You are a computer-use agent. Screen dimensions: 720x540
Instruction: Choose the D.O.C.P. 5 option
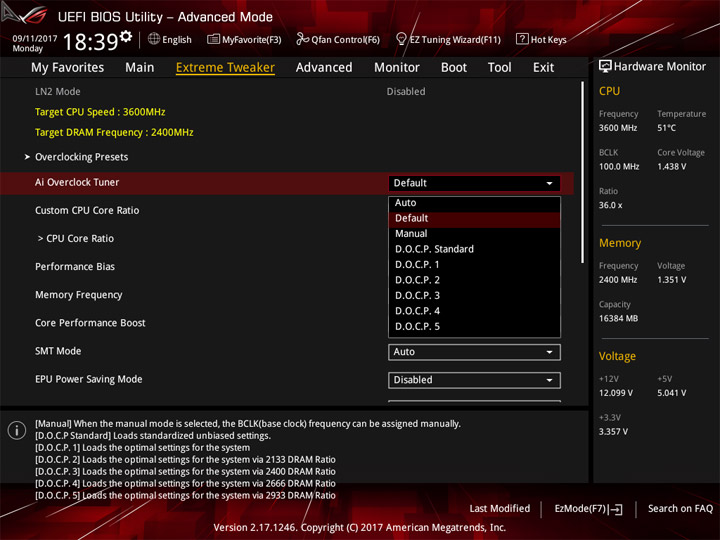click(x=474, y=326)
